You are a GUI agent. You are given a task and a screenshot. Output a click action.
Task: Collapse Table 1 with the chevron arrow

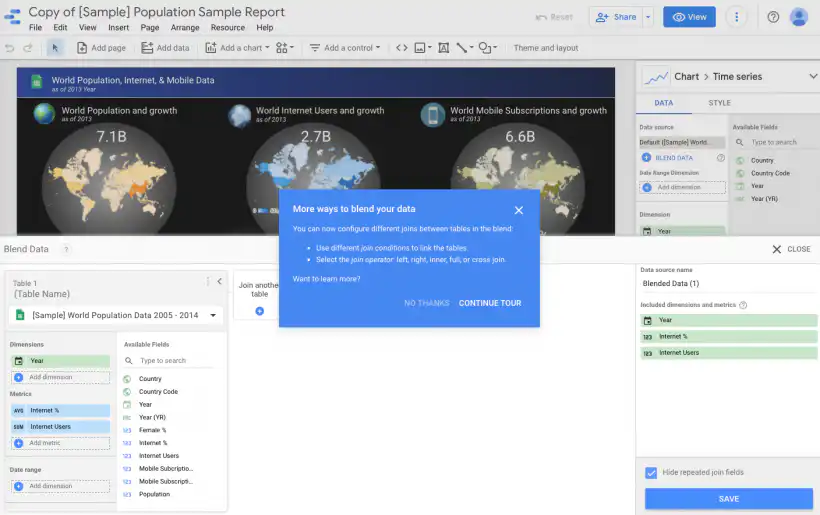pos(220,282)
